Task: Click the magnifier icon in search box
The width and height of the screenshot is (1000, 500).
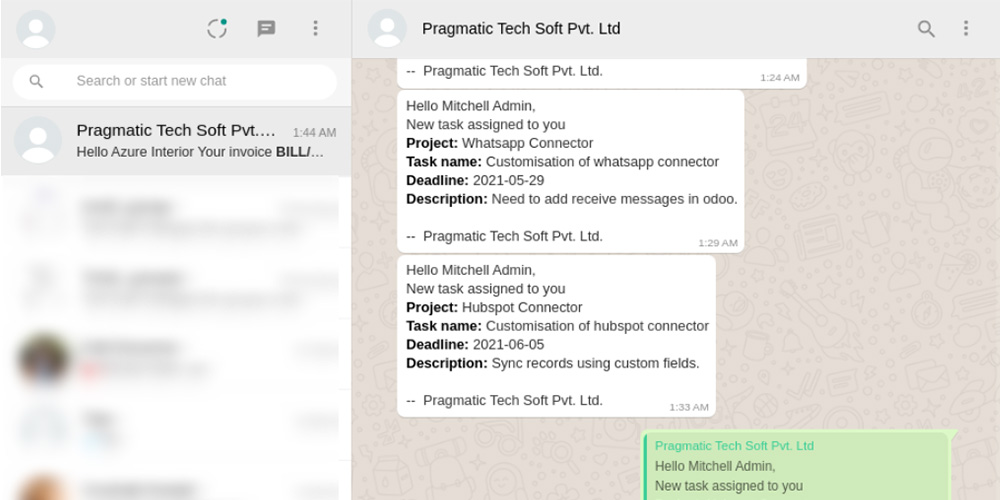Action: pyautogui.click(x=36, y=81)
